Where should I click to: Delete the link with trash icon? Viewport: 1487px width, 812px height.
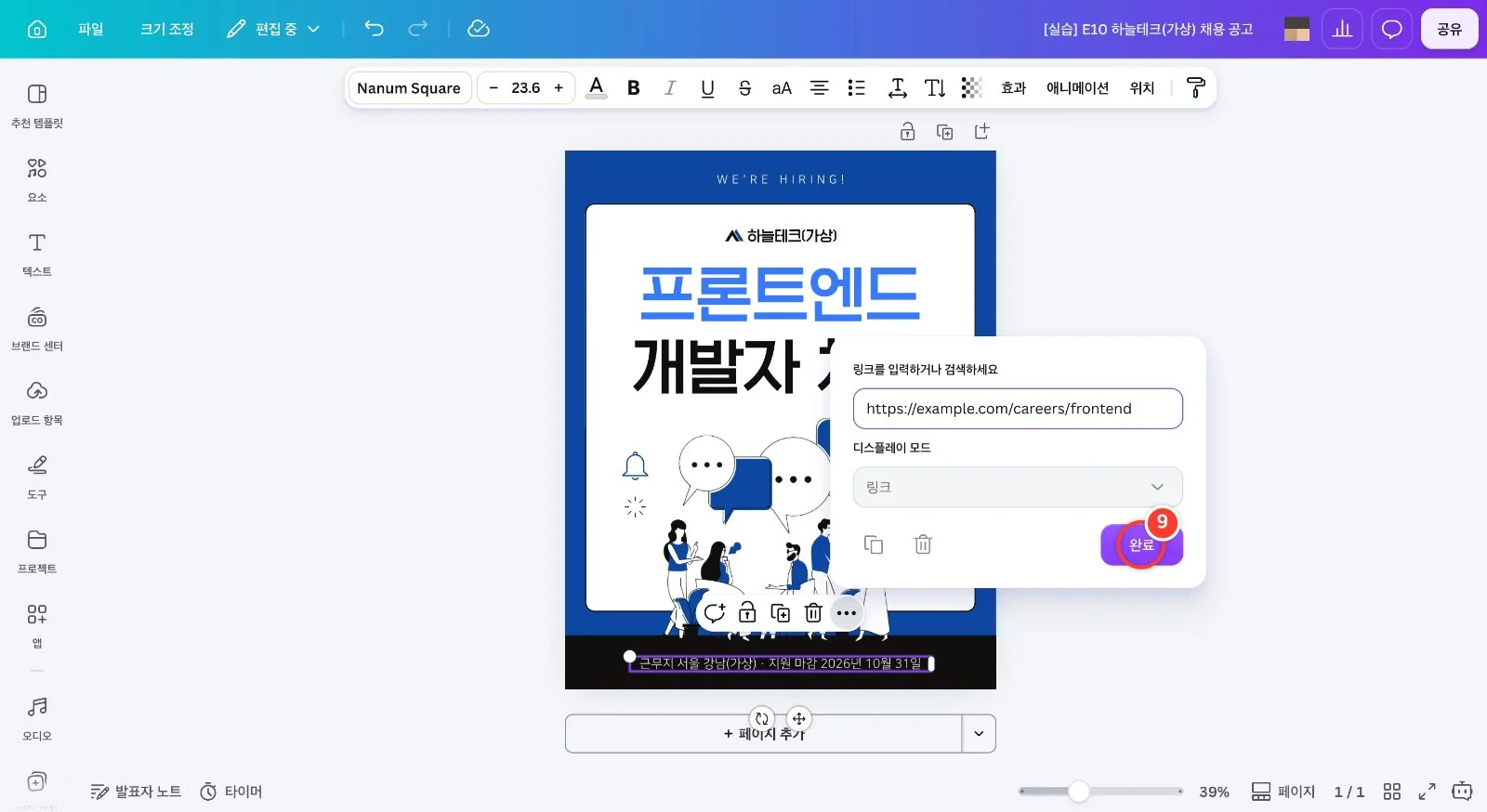923,544
